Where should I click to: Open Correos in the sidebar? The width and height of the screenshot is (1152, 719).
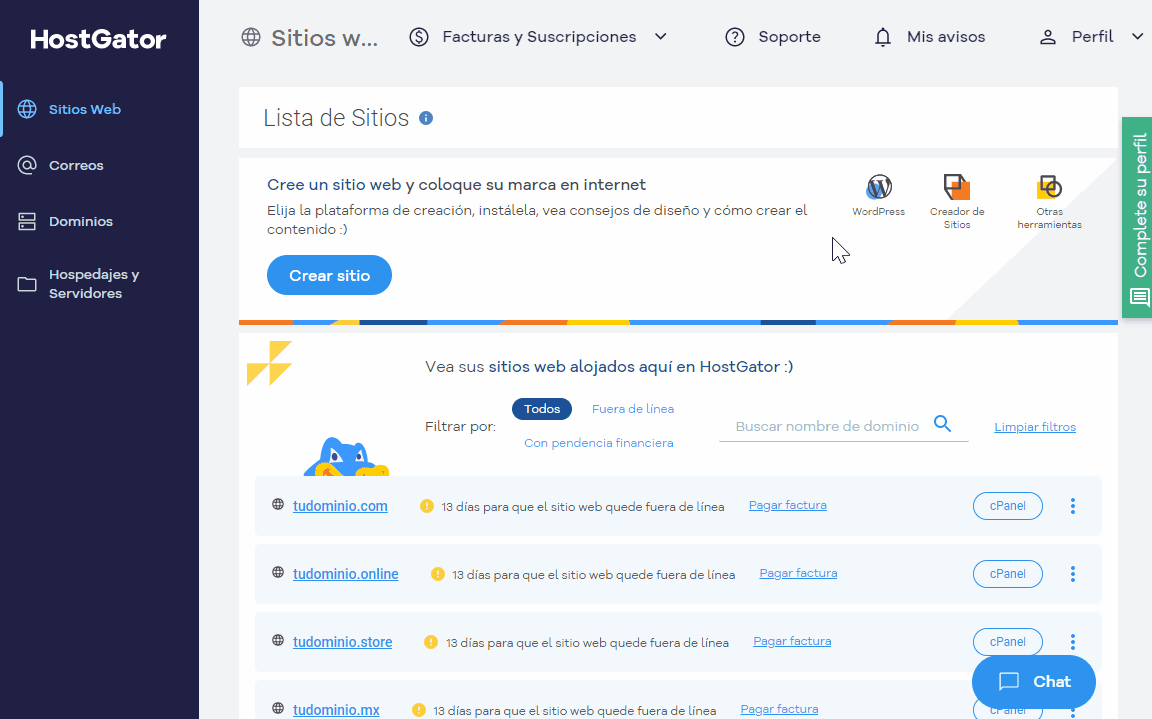click(76, 165)
